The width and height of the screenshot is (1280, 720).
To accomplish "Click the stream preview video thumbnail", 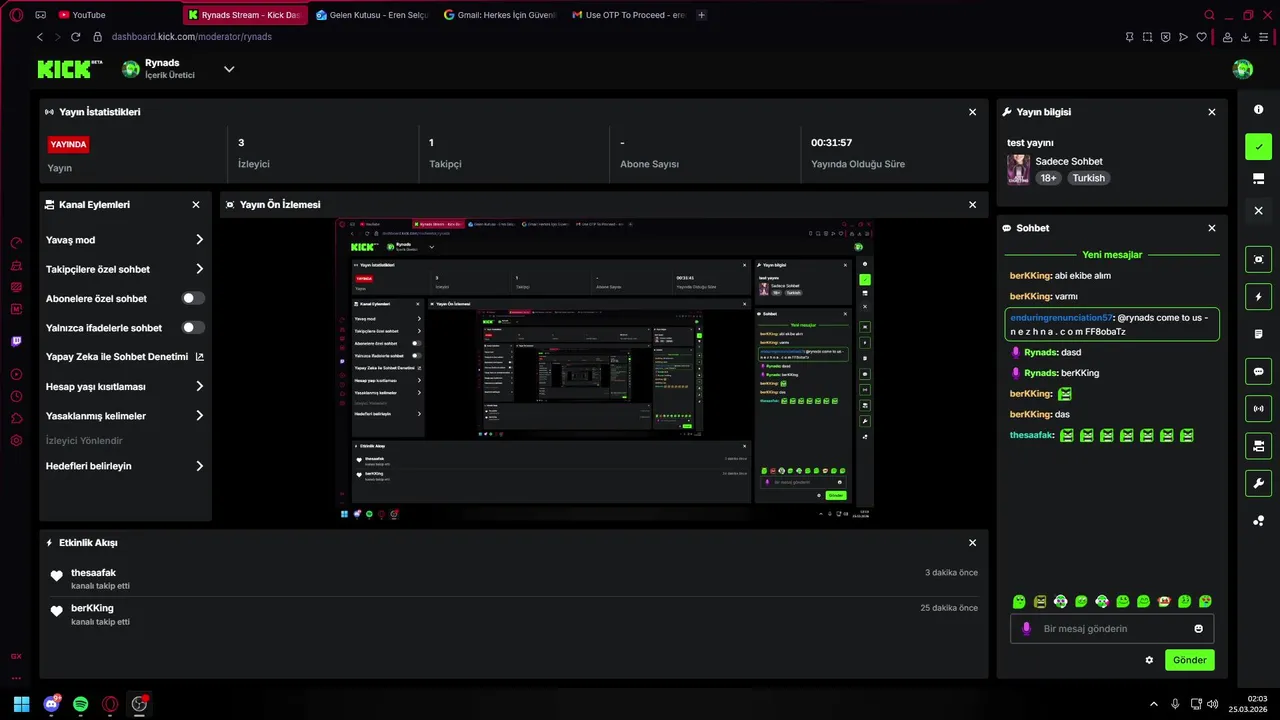I will point(604,369).
